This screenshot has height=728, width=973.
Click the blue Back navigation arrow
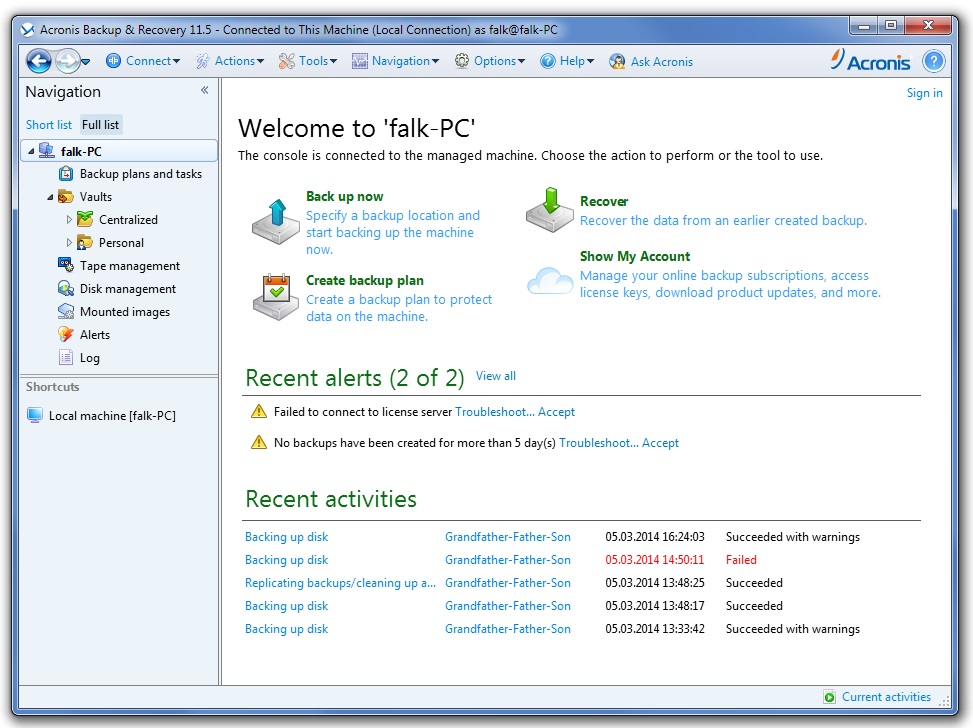(38, 61)
